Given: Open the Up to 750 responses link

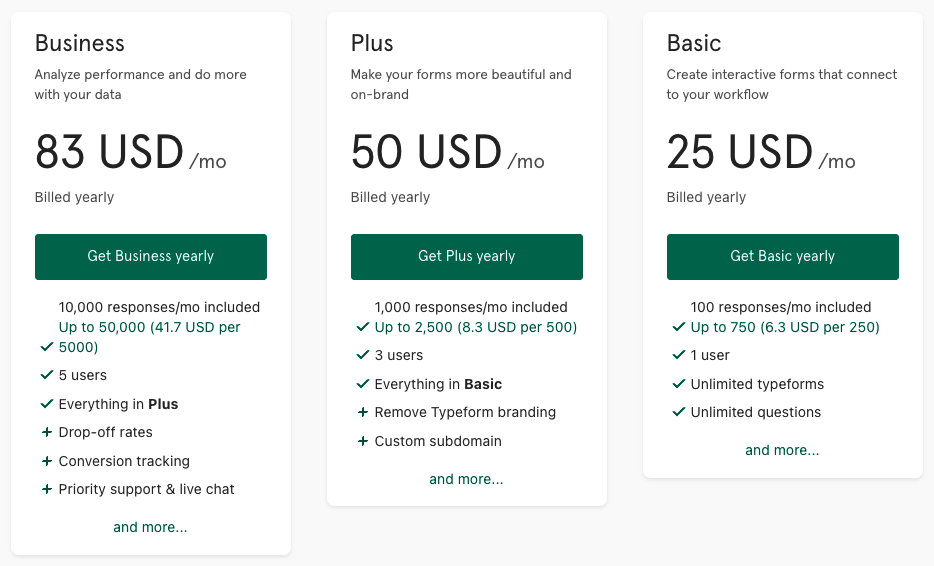Looking at the screenshot, I should point(784,327).
